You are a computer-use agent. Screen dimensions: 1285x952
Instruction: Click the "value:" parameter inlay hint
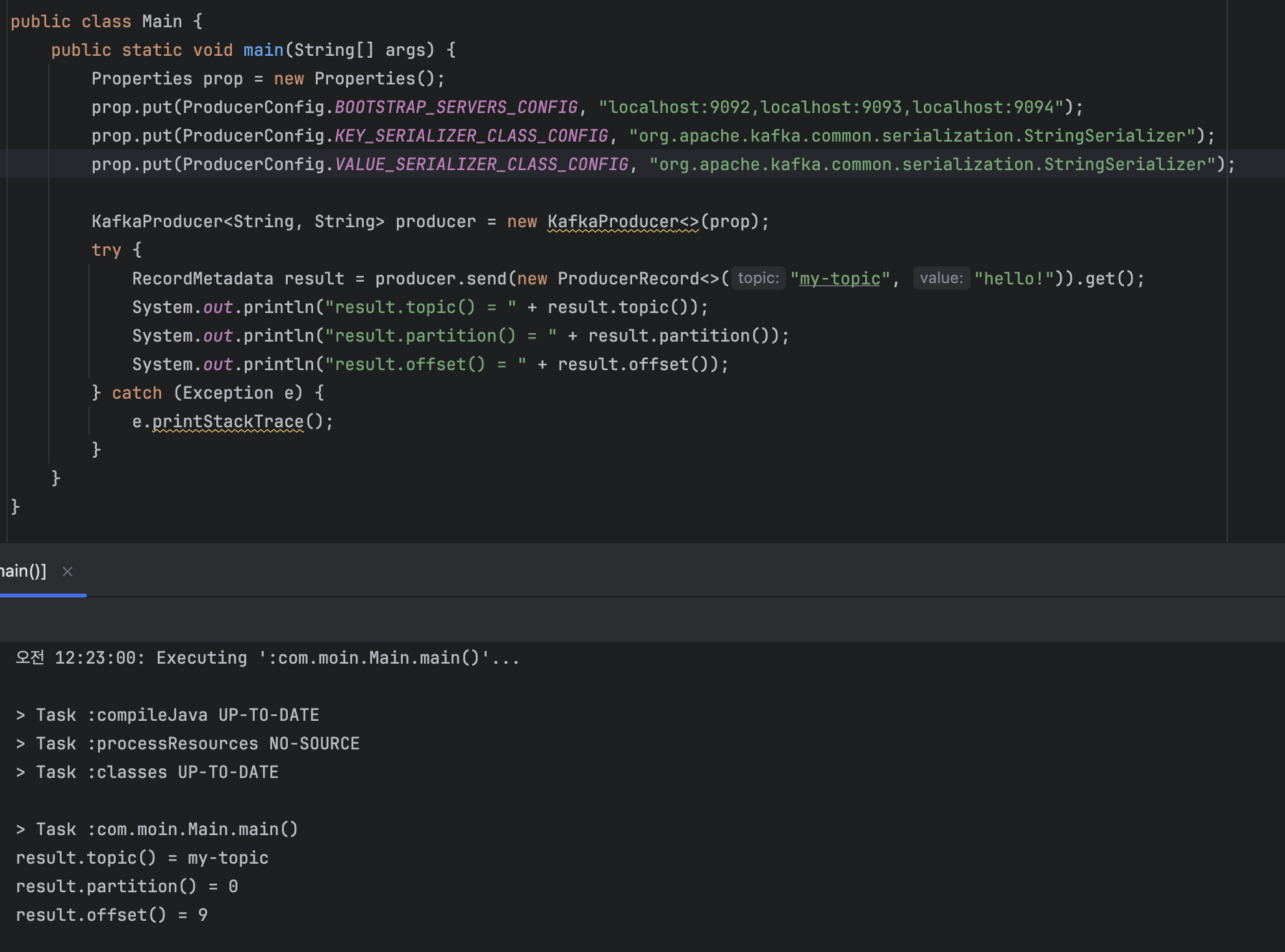coord(941,279)
